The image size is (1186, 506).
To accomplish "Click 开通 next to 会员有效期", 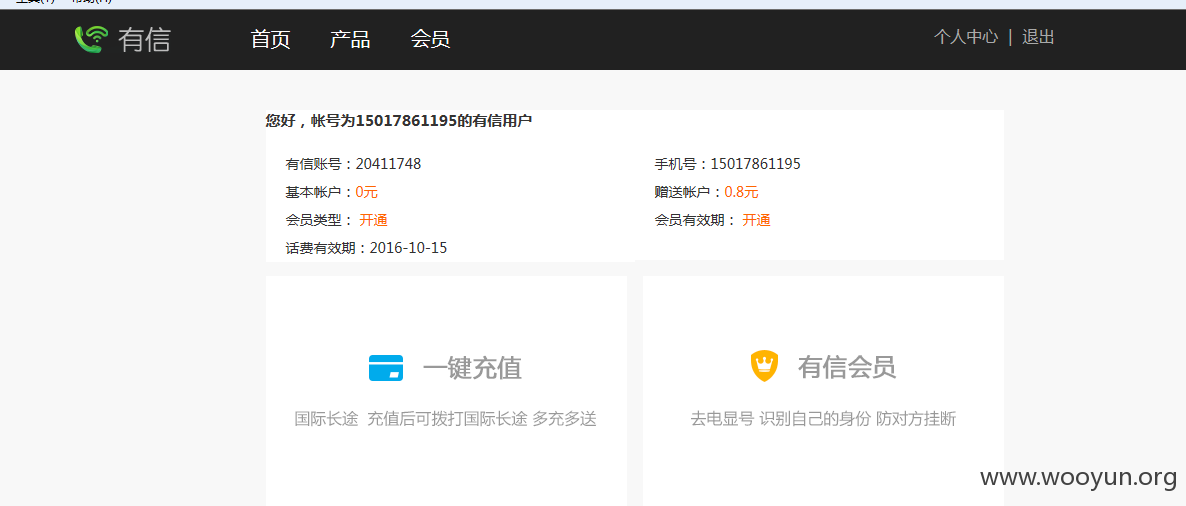I will pos(756,221).
